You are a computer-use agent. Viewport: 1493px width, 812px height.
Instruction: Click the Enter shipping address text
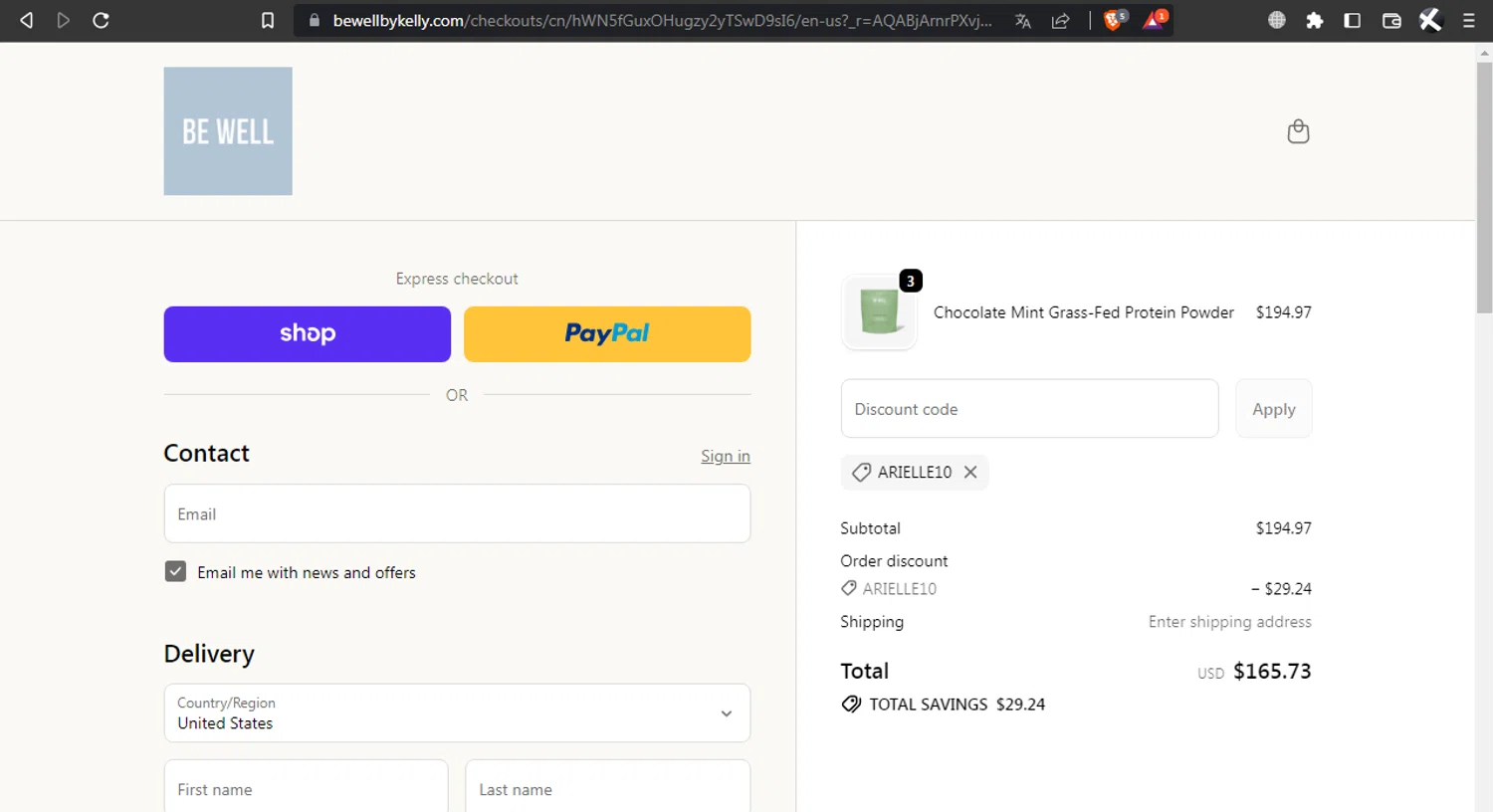click(x=1230, y=622)
